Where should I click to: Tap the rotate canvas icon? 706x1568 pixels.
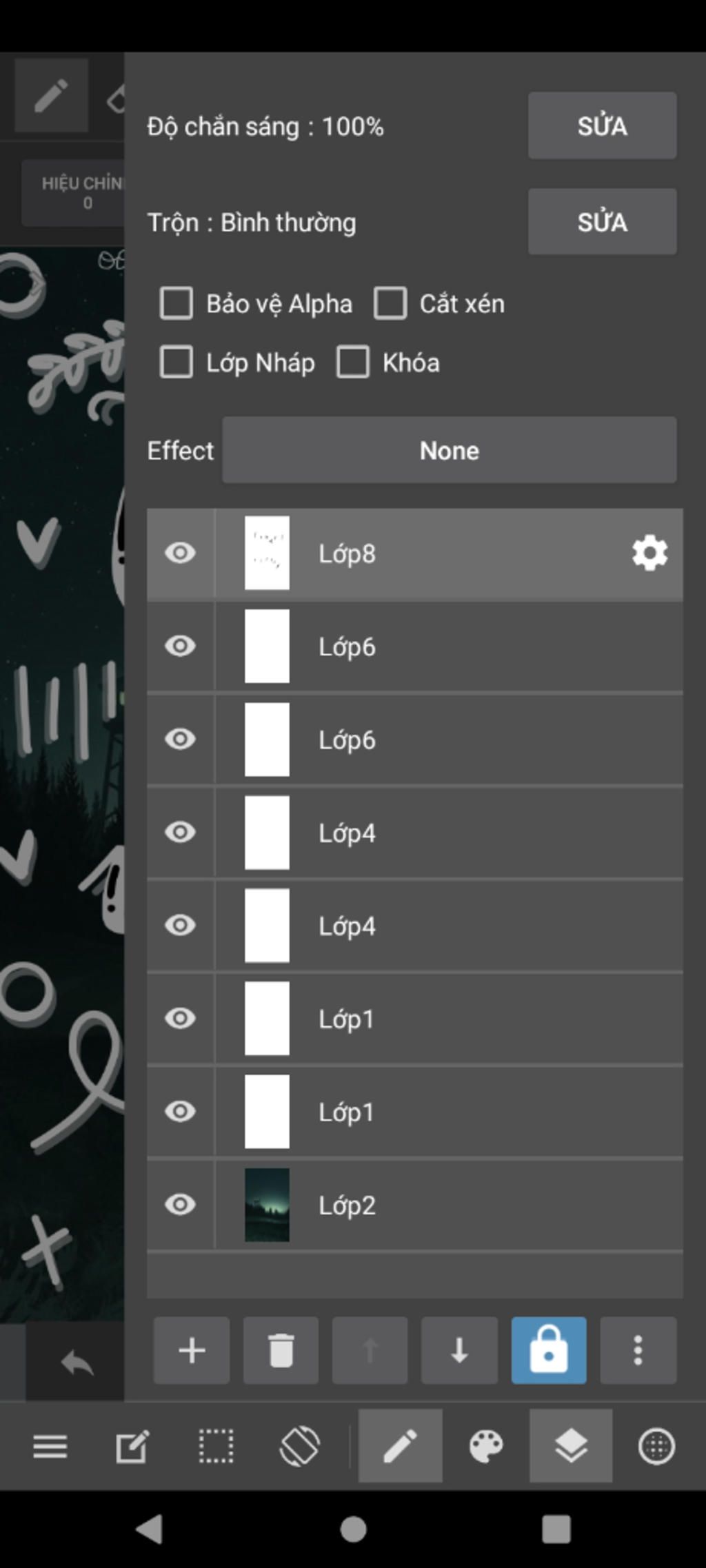coord(299,1446)
